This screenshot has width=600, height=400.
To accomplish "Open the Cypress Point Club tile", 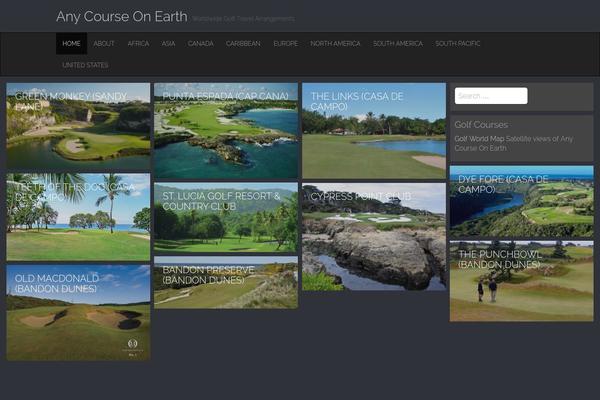I will (374, 237).
